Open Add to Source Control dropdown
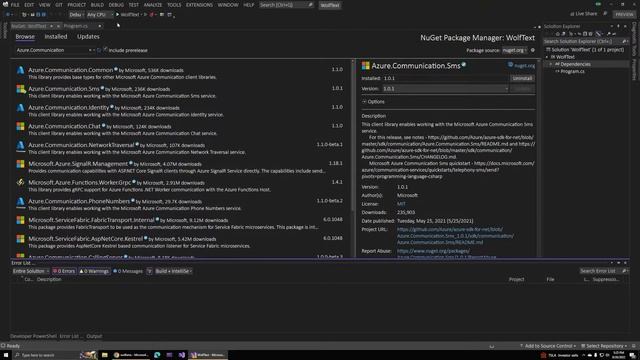640x360 pixels. point(548,346)
